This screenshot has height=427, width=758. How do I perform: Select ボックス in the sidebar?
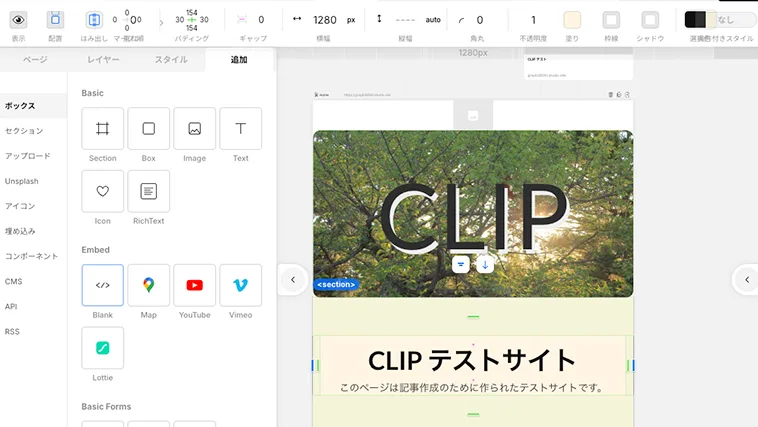coord(33,105)
